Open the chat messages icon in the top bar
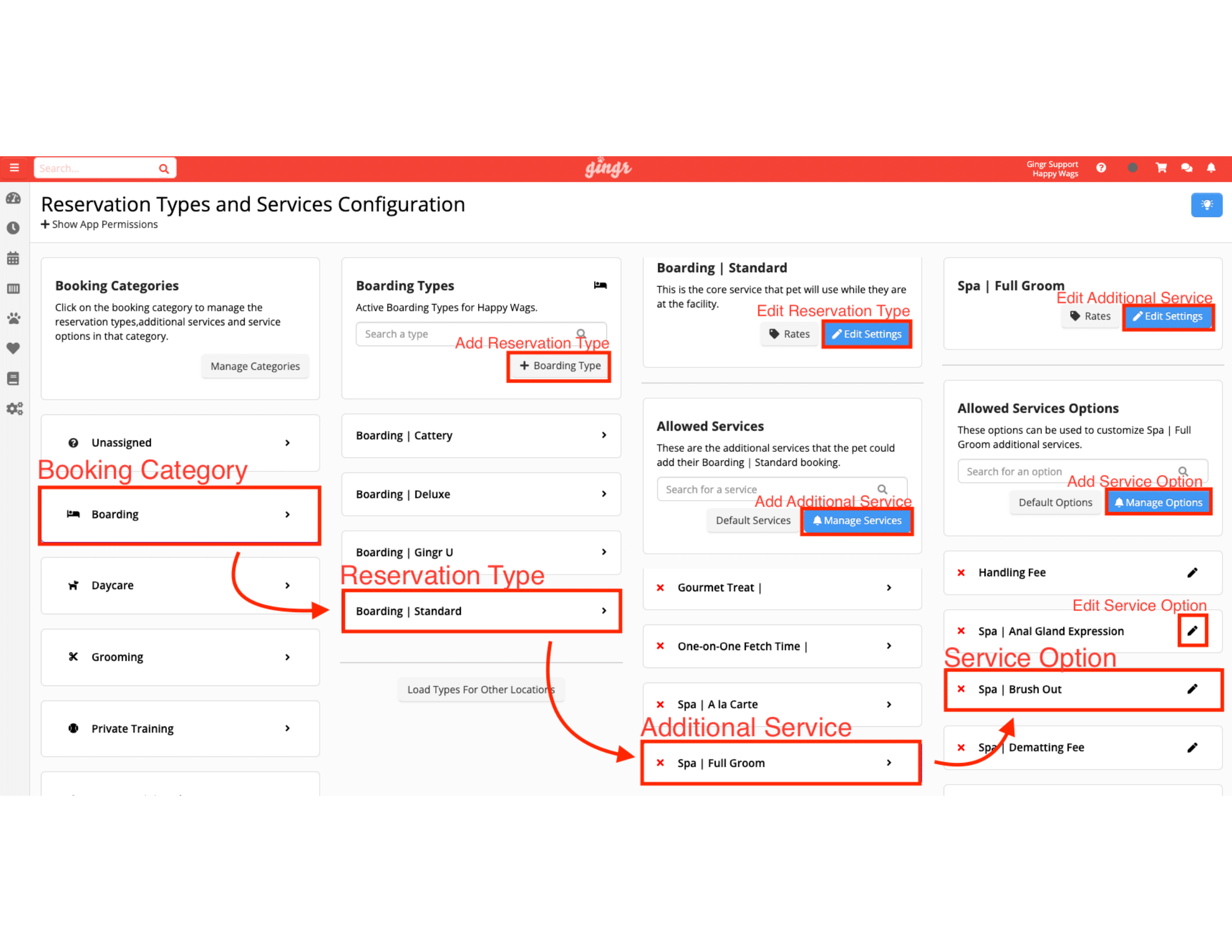The height and width of the screenshot is (952, 1232). pyautogui.click(x=1186, y=167)
